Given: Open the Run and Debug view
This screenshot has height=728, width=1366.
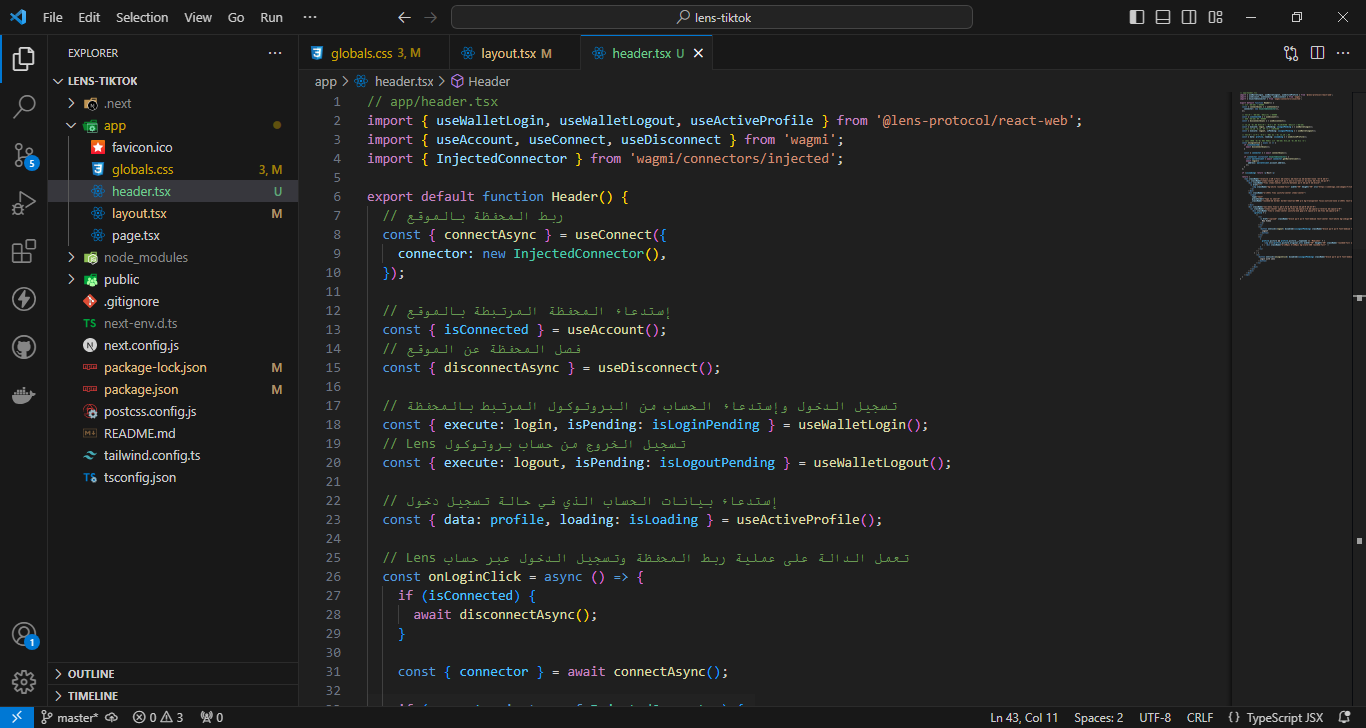Looking at the screenshot, I should (x=24, y=203).
